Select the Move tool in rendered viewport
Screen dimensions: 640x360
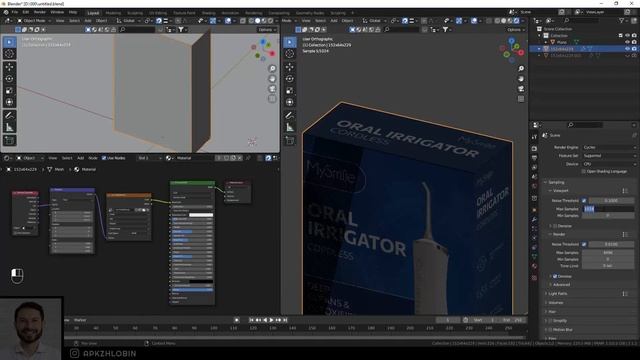click(290, 67)
